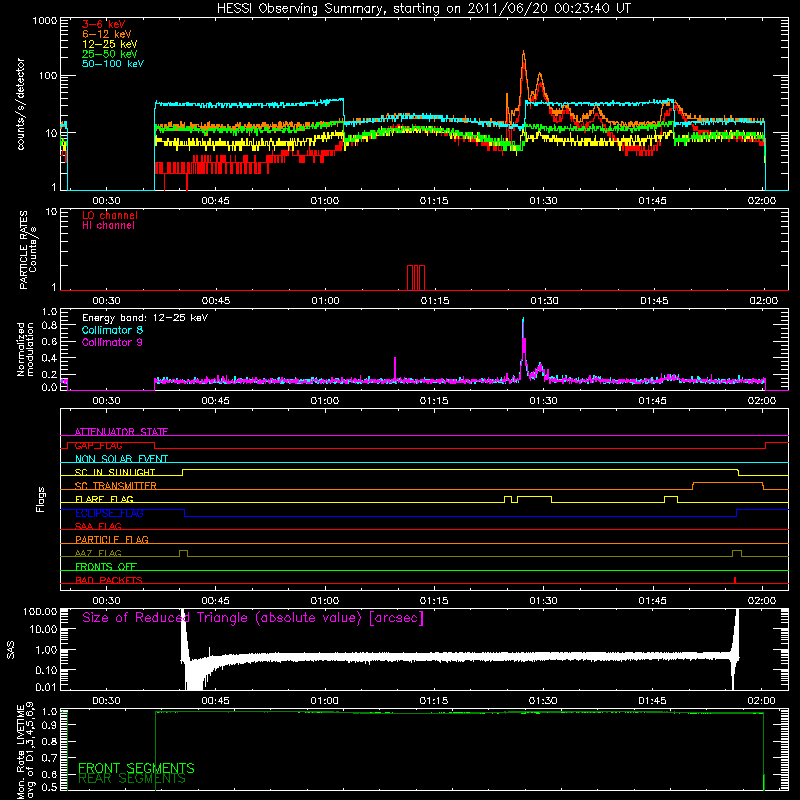The height and width of the screenshot is (800, 800).
Task: Click the red BAD_PACKETS tick mark
Action: (735, 580)
